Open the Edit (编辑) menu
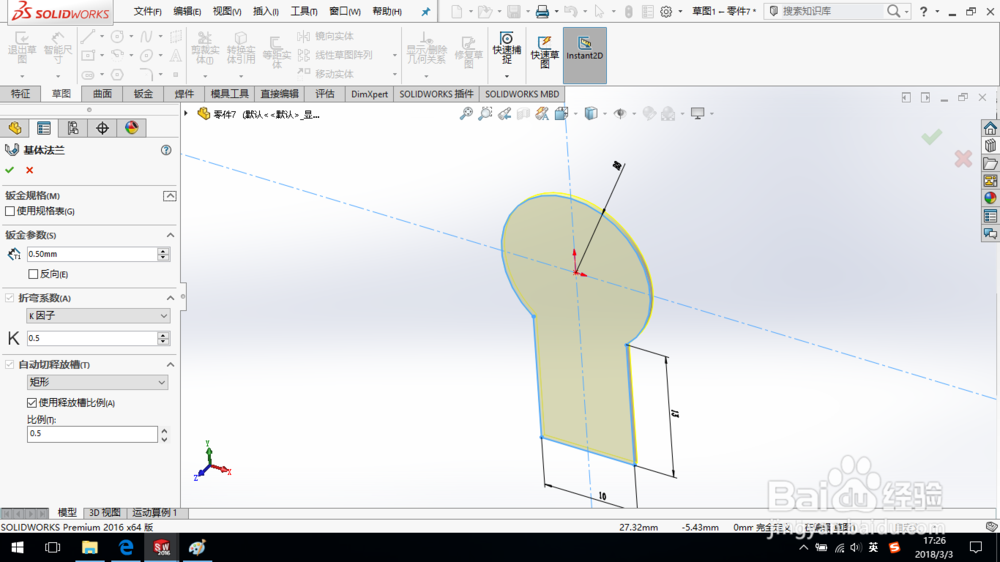This screenshot has height=562, width=1000. [x=188, y=11]
